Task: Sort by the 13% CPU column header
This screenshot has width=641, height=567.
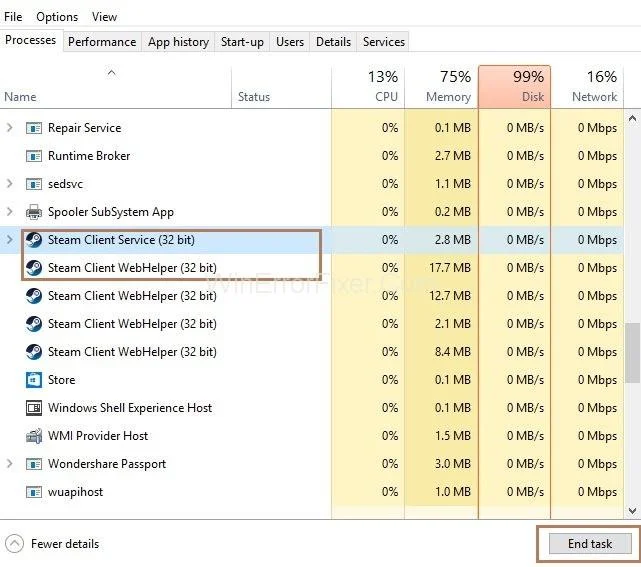Action: click(368, 88)
